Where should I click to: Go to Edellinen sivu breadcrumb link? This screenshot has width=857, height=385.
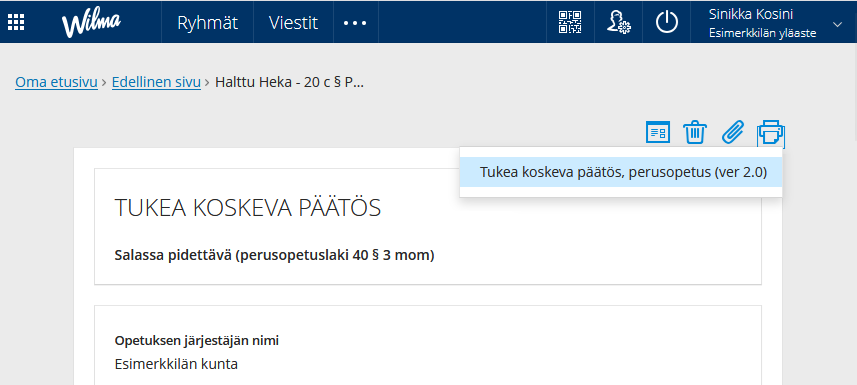(156, 83)
